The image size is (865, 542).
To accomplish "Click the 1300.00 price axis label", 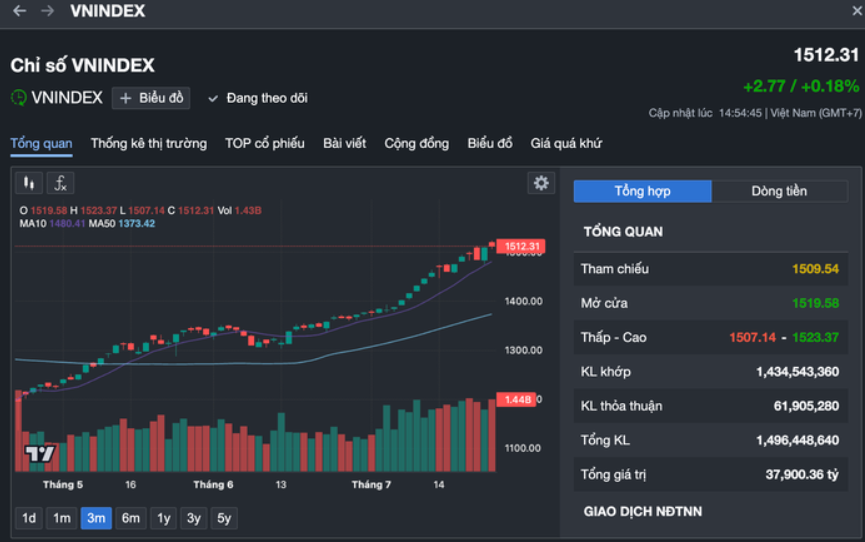I will coord(524,350).
